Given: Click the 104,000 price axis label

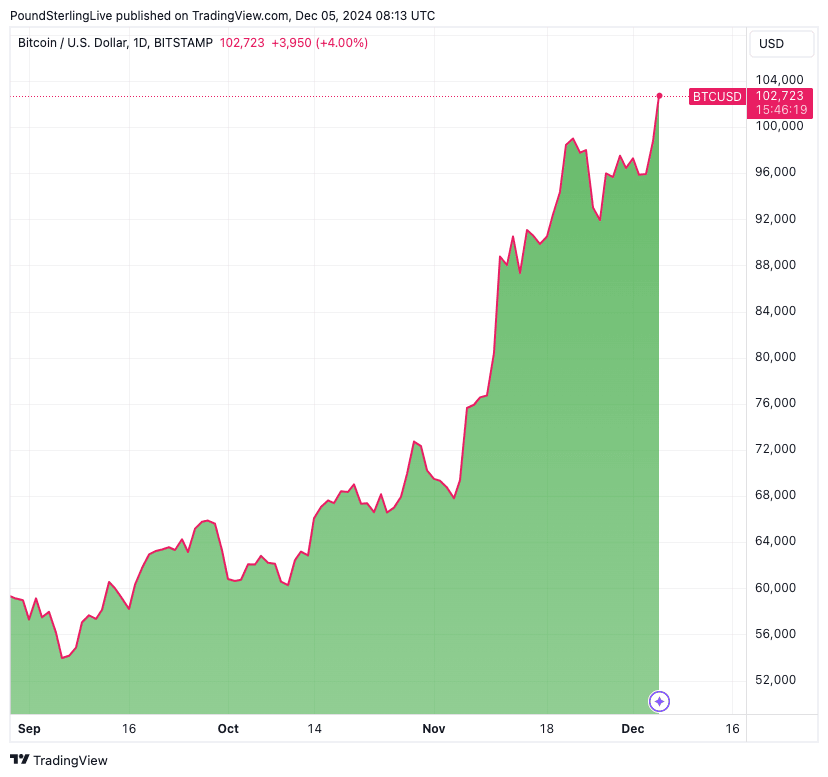Looking at the screenshot, I should tap(779, 80).
